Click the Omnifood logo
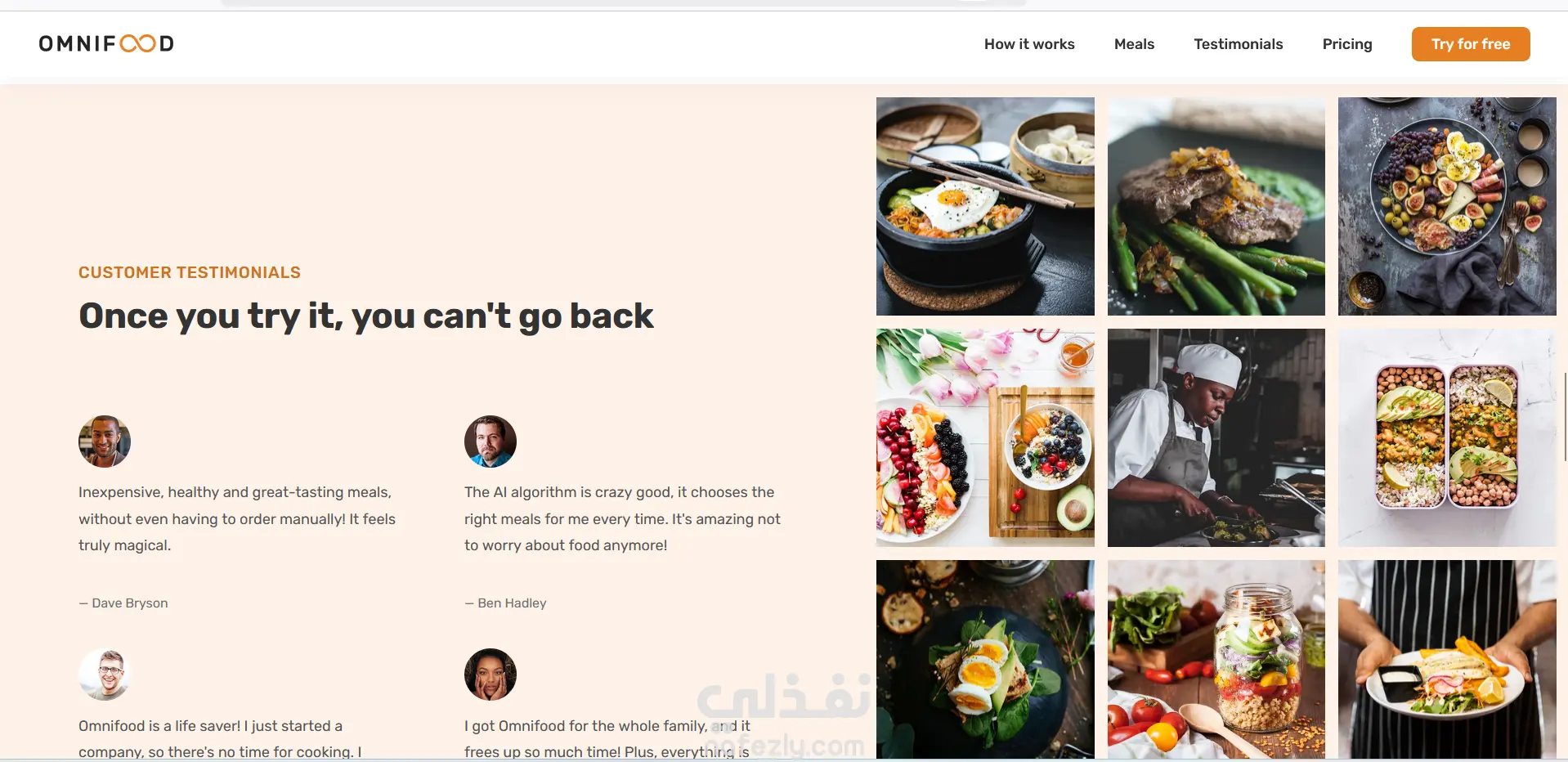1568x762 pixels. [106, 43]
